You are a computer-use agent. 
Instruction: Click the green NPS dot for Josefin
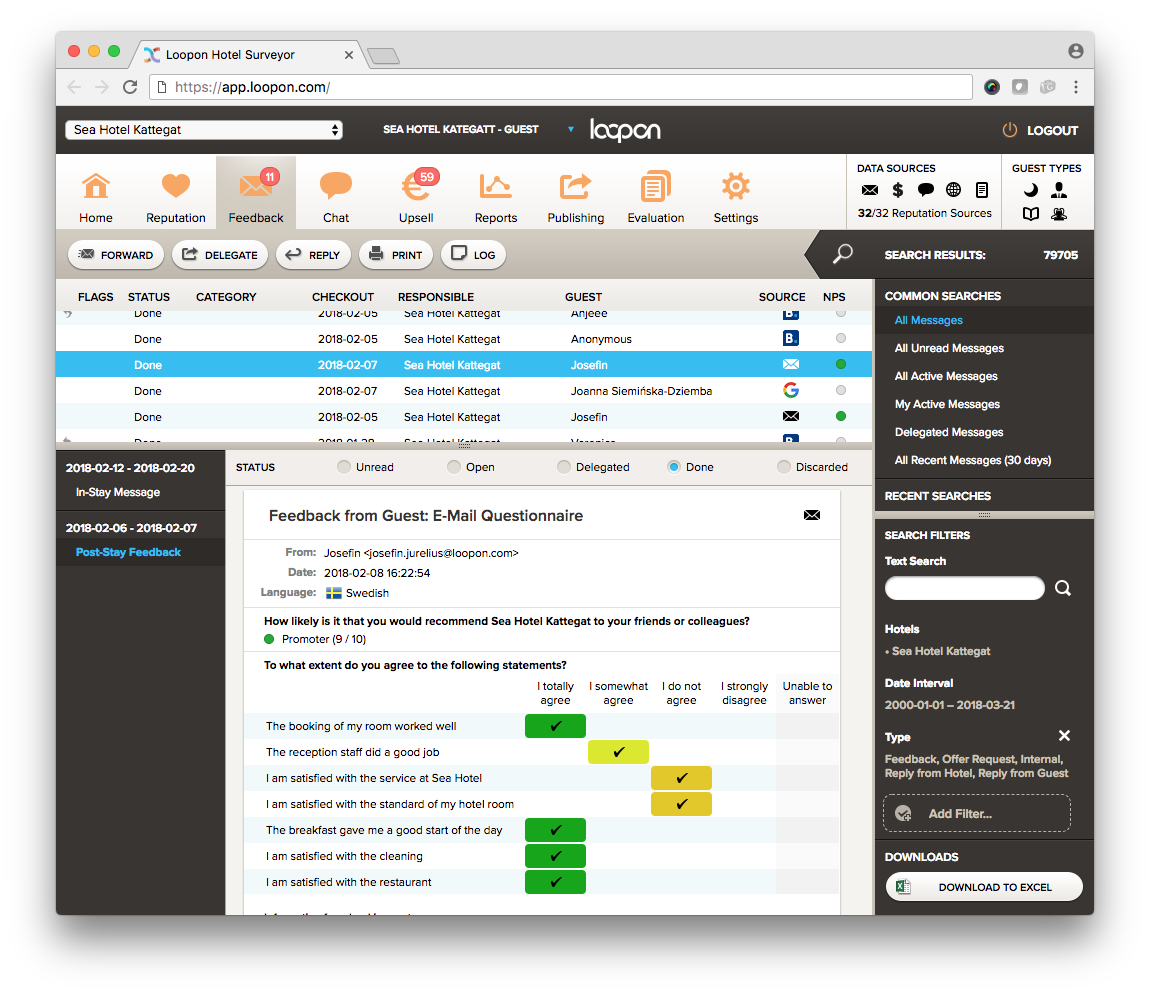[840, 365]
